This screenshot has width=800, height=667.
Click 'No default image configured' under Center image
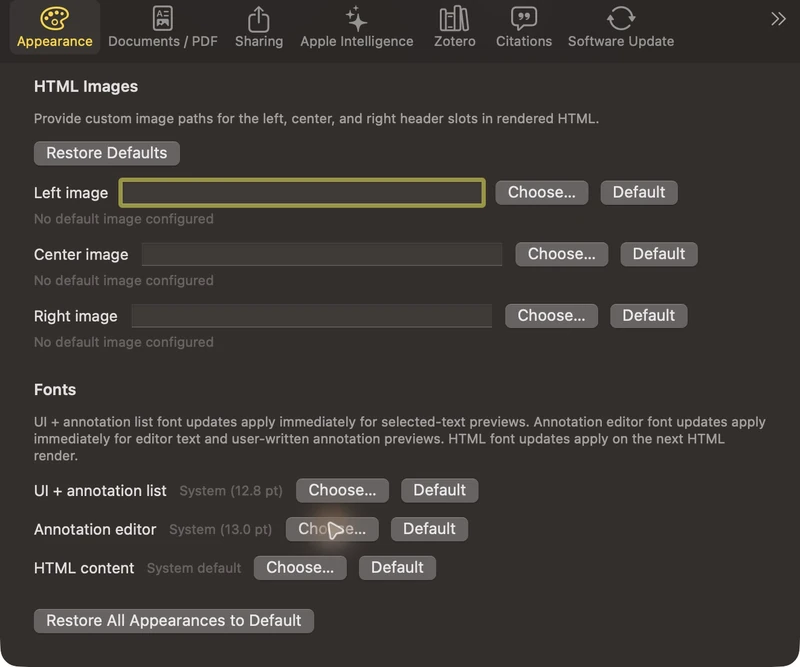tap(123, 281)
